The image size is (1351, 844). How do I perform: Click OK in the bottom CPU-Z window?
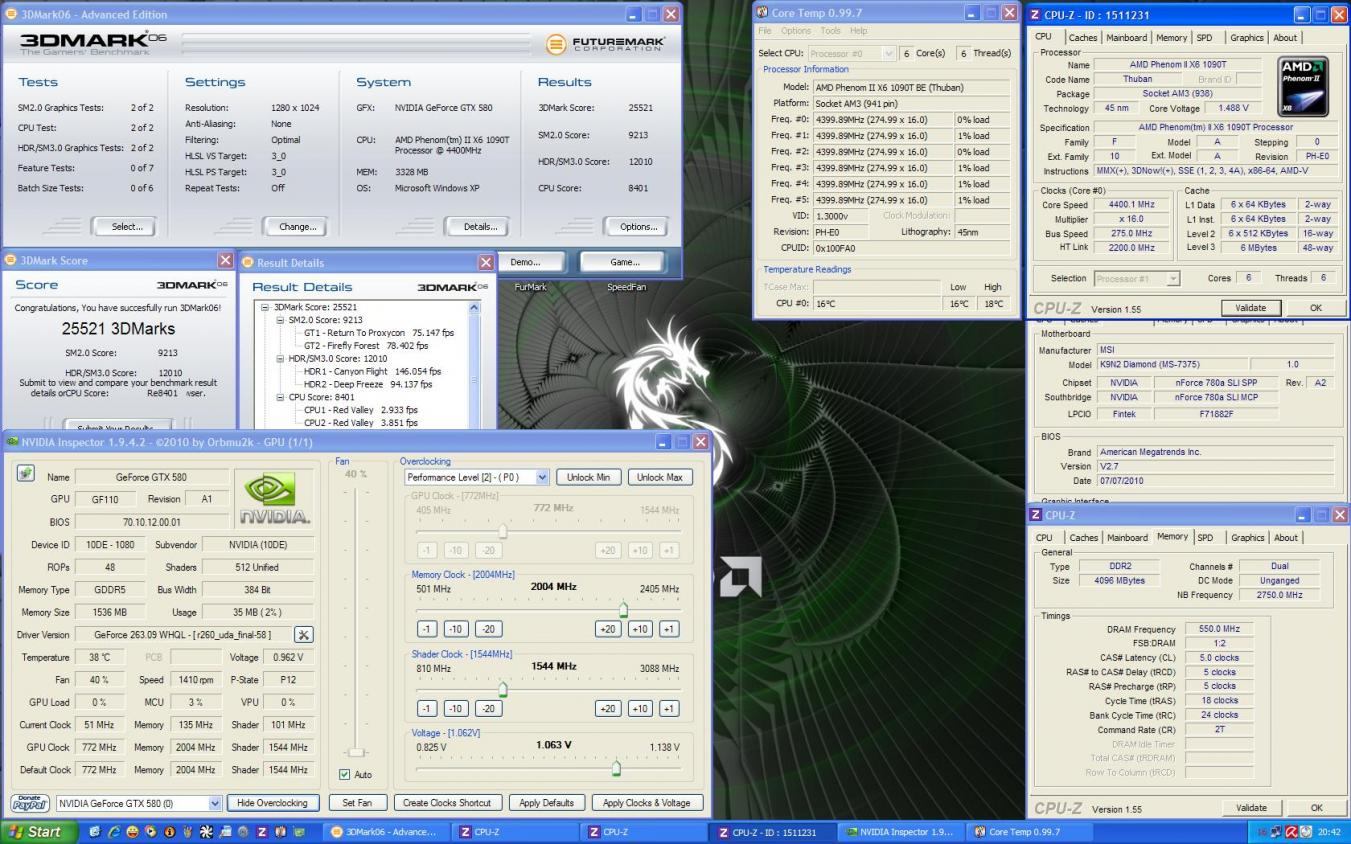[1316, 808]
